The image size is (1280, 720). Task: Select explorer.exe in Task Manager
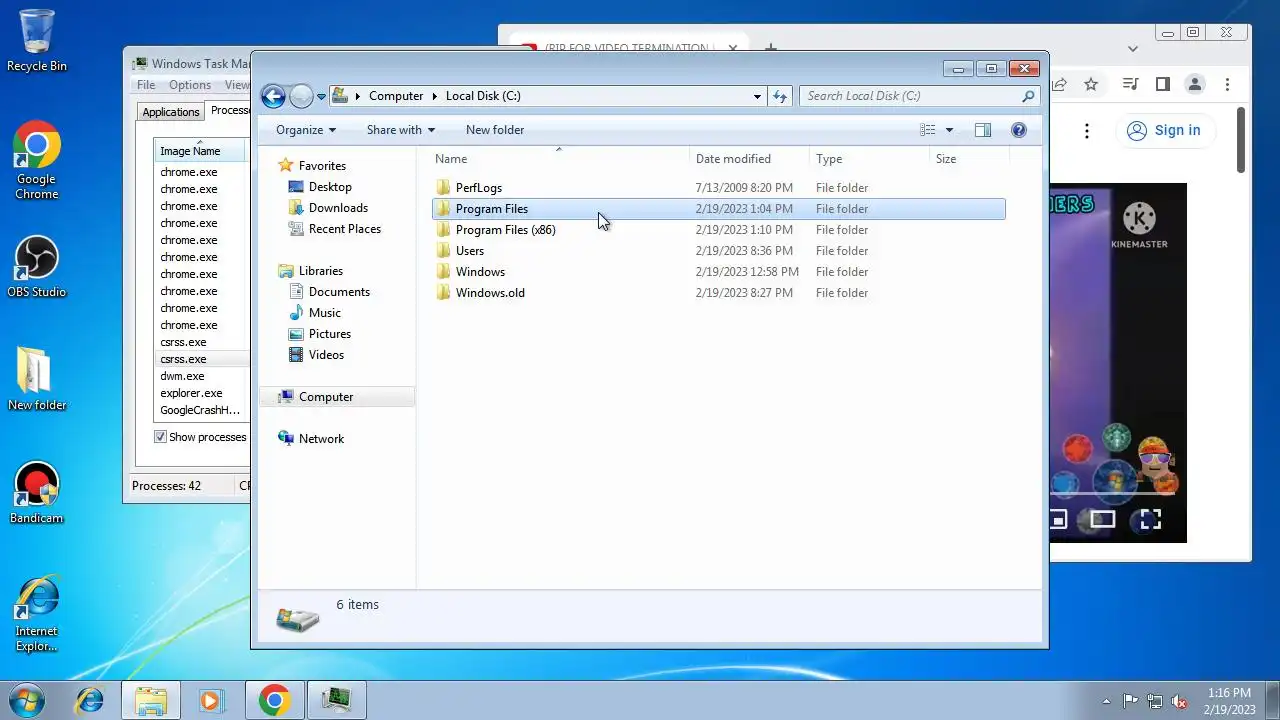point(191,393)
